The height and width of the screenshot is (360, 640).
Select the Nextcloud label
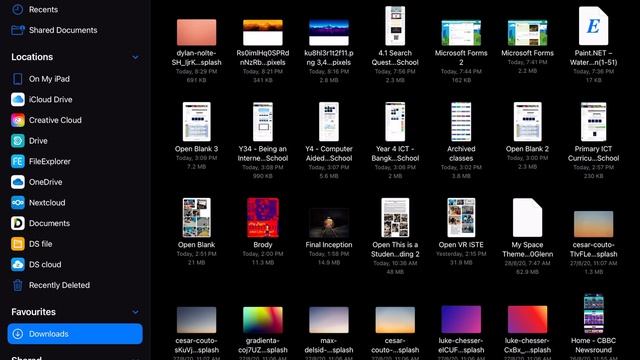tap(47, 202)
